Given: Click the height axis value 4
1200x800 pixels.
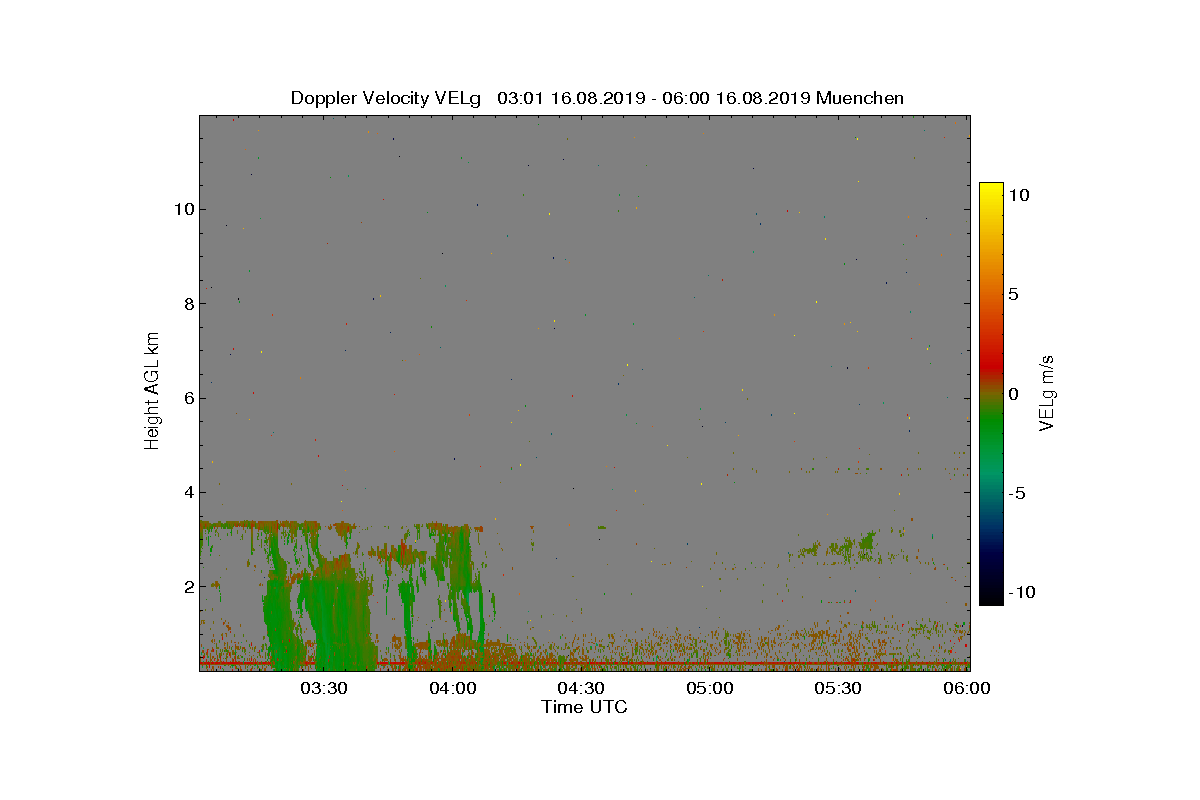Looking at the screenshot, I should (187, 492).
